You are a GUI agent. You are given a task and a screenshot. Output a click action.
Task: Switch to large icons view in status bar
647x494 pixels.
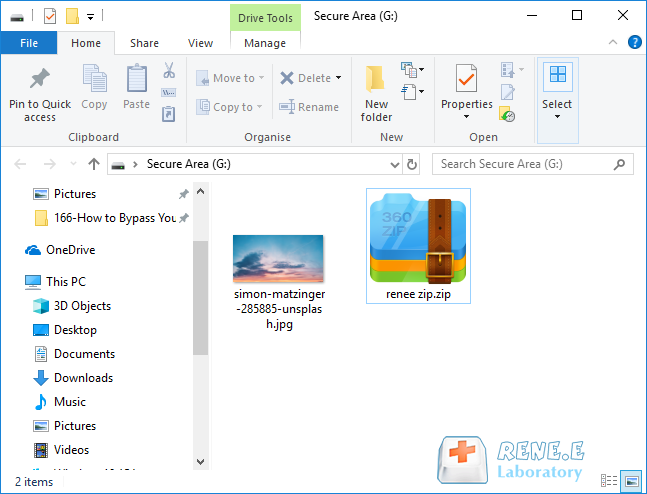pos(631,481)
